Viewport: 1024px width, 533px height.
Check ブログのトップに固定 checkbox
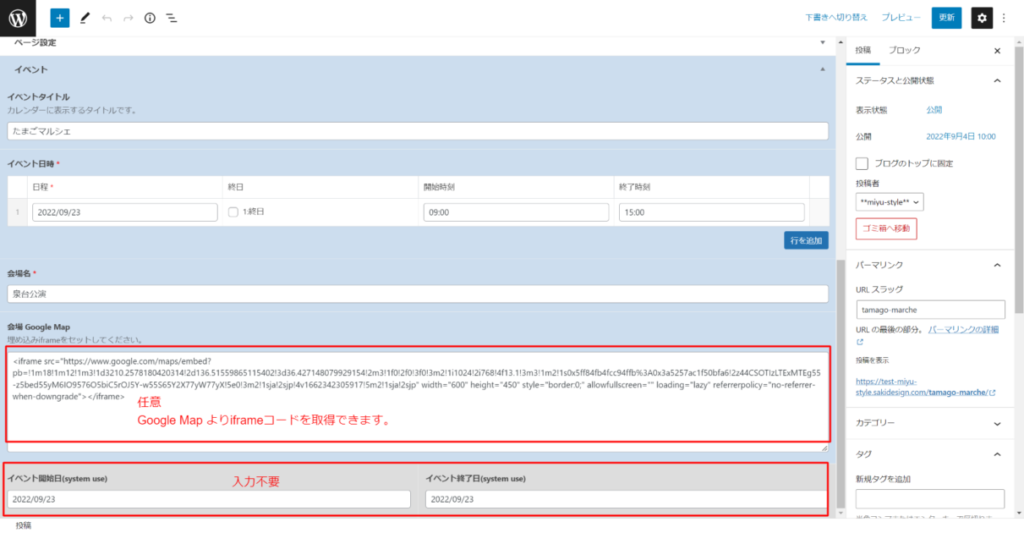click(x=862, y=163)
